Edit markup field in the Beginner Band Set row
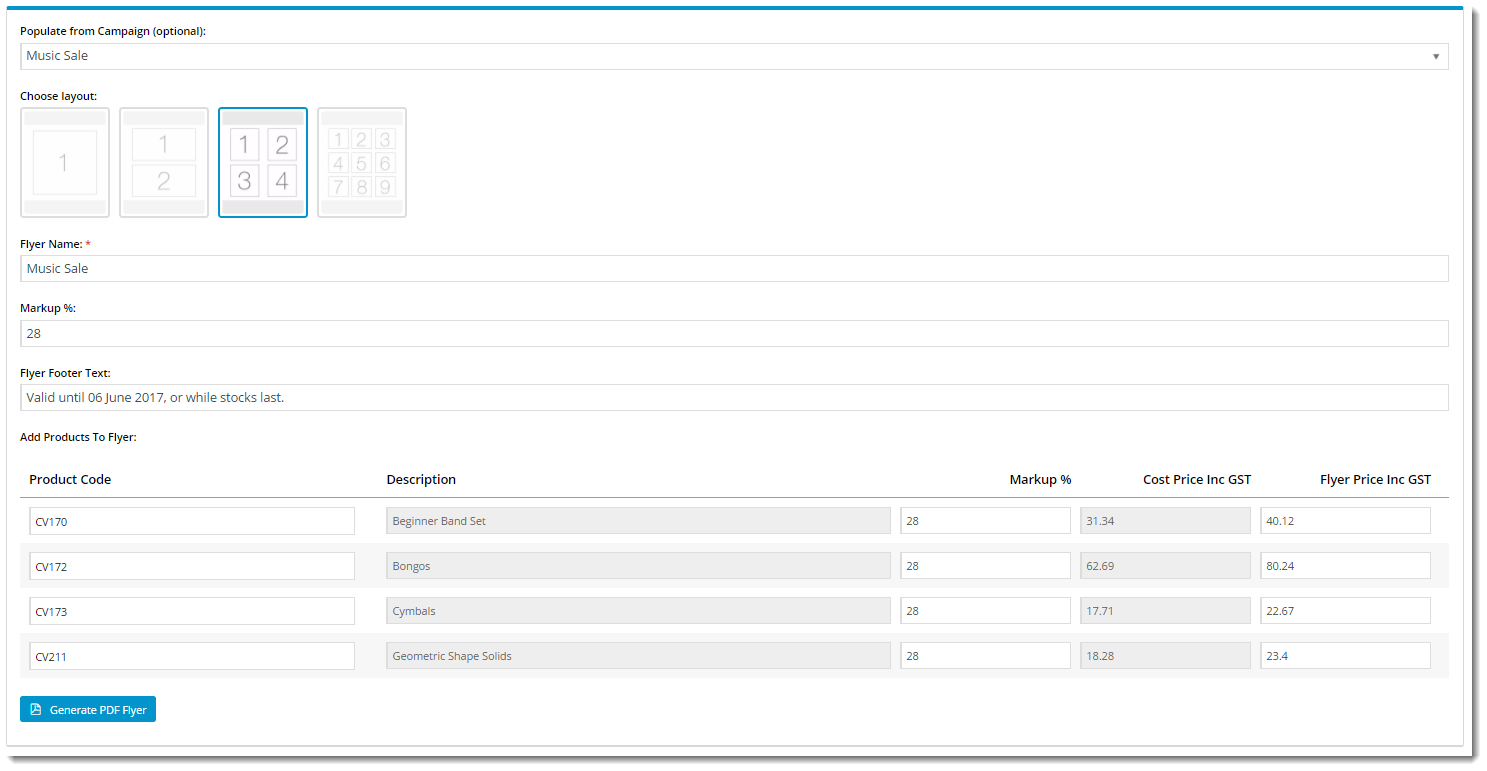Screen dimensions: 1487x771 tap(985, 521)
